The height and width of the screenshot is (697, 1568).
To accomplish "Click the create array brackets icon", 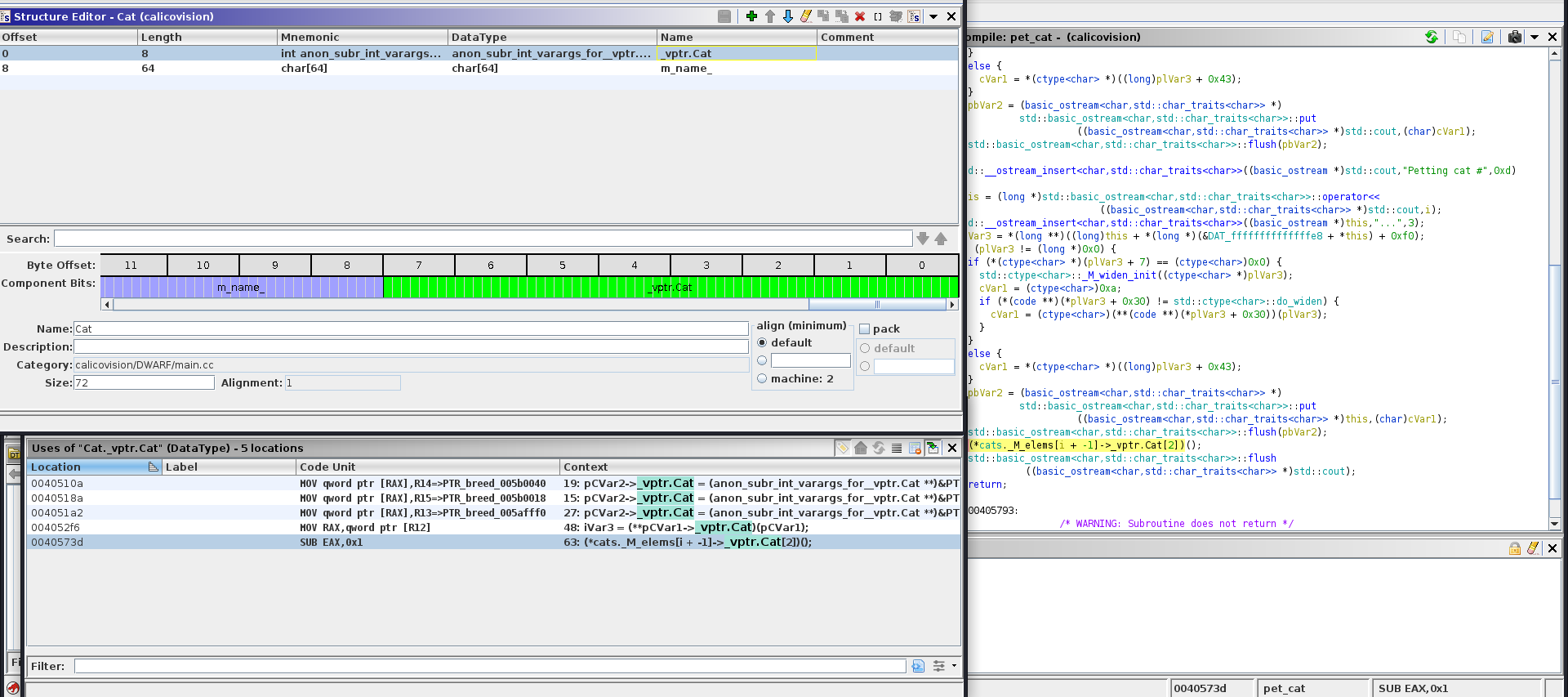I will 878,16.
